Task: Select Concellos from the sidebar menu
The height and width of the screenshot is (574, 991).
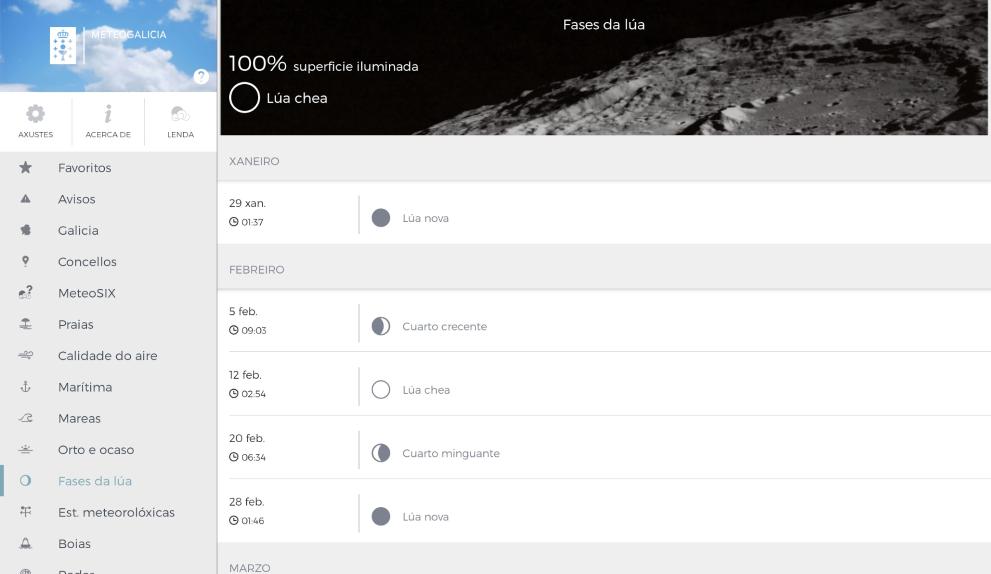Action: (x=87, y=262)
